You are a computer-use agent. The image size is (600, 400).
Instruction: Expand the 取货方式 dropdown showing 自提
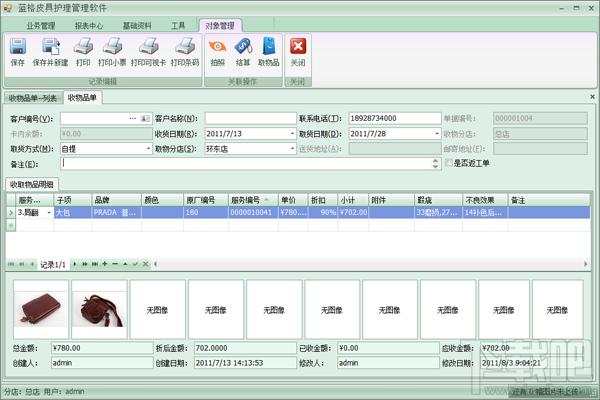148,149
